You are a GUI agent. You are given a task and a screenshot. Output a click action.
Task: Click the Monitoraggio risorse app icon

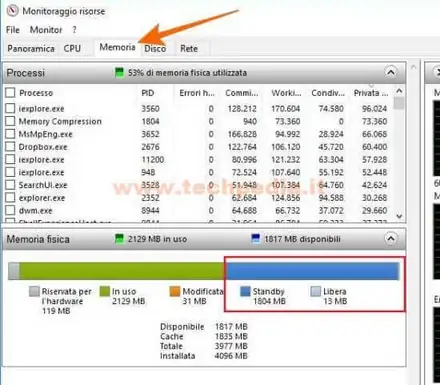[12, 11]
